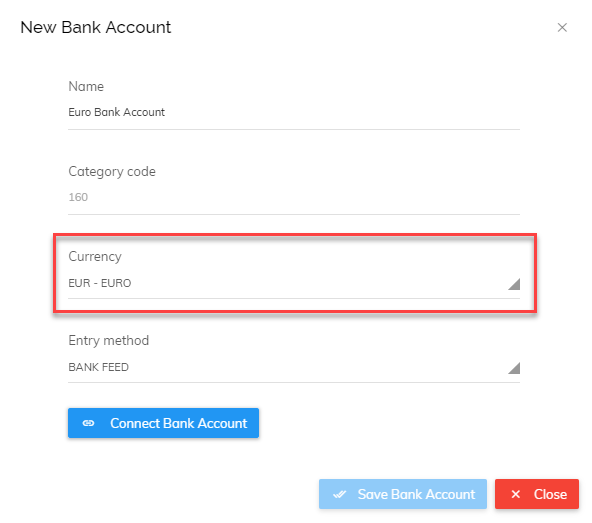The image size is (592, 523).
Task: Click the Entry method label
Action: (109, 341)
